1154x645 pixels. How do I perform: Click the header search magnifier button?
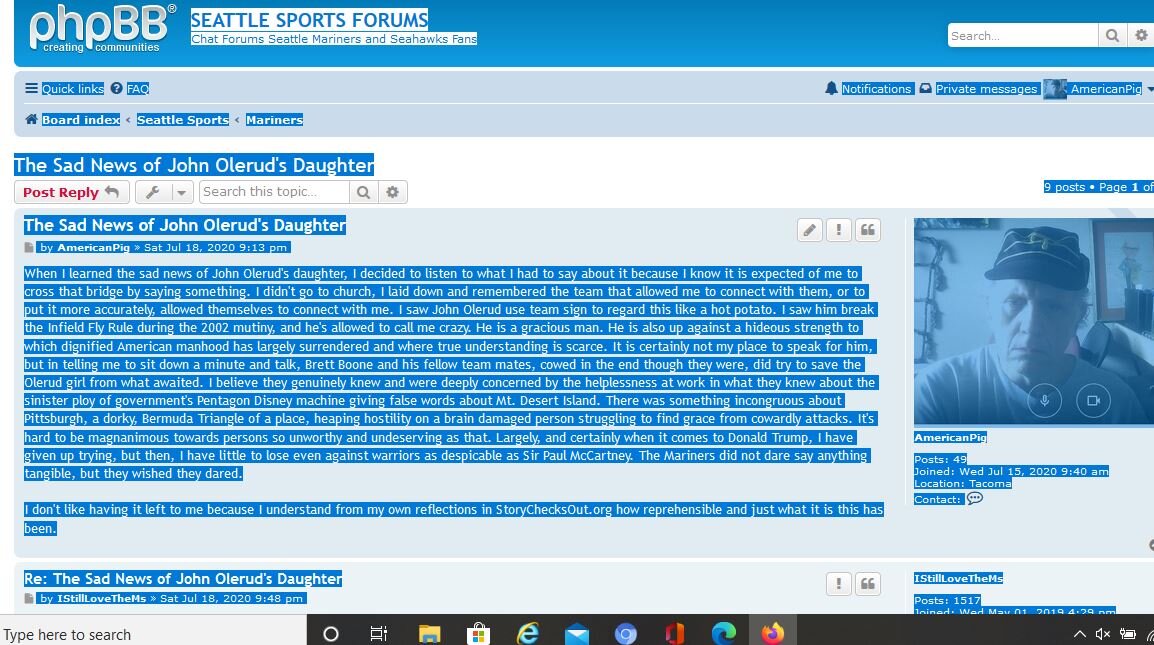coord(1112,35)
